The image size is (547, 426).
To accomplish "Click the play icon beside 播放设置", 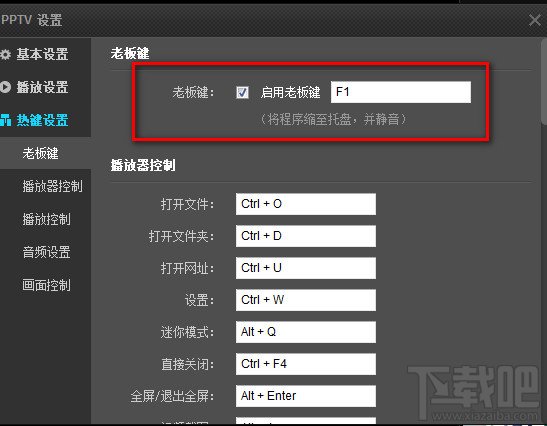I will click(5, 87).
